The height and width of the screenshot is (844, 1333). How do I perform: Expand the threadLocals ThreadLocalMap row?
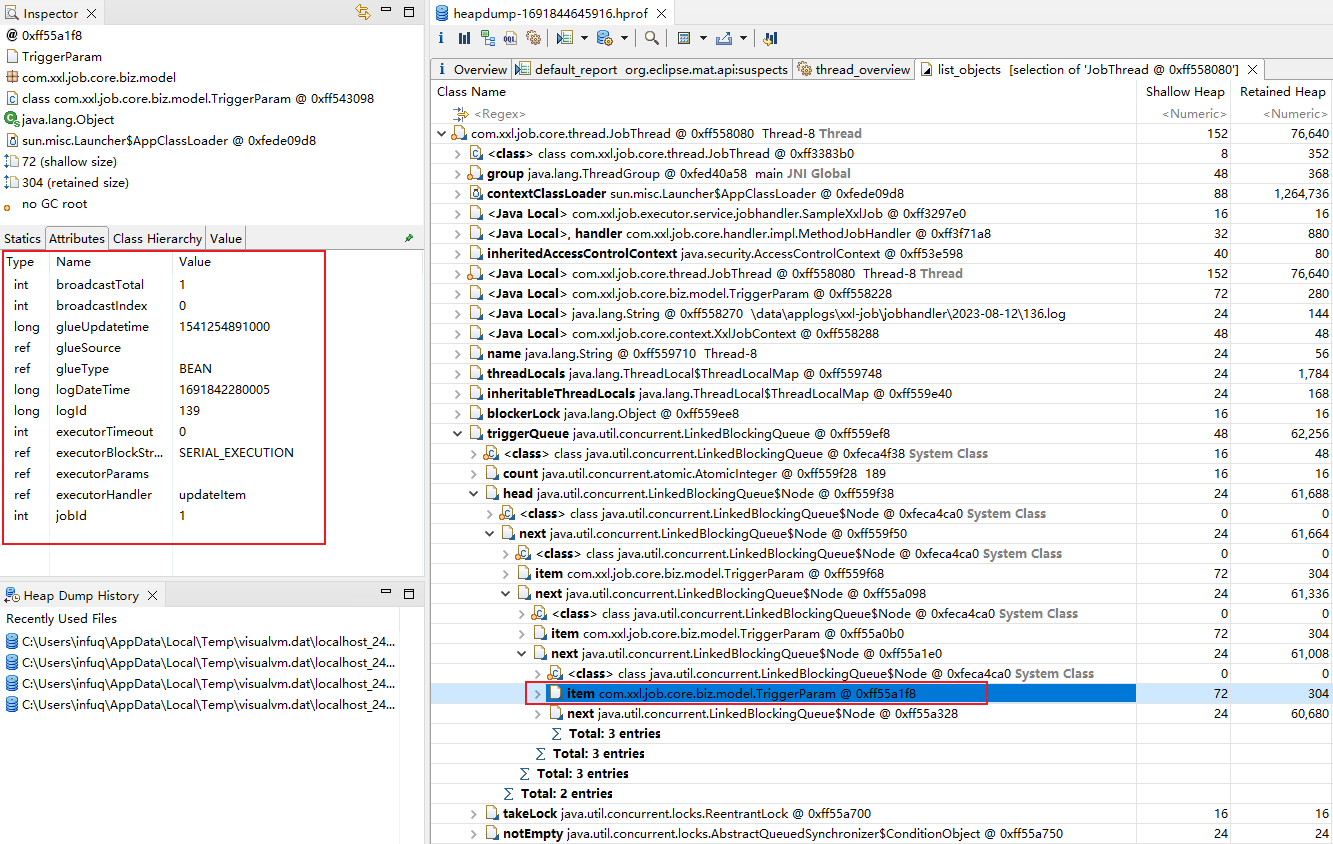tap(458, 374)
